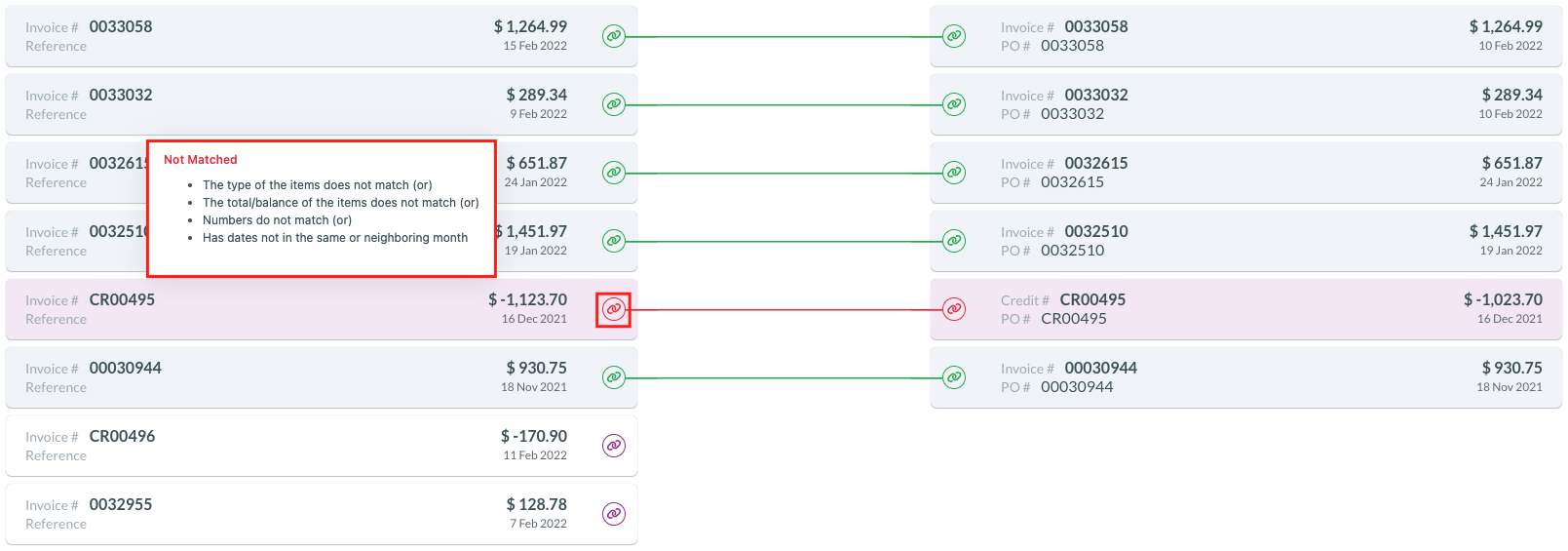This screenshot has height=551, width=1568.
Task: Select right invoice card with PO 00030944
Action: click(1246, 377)
